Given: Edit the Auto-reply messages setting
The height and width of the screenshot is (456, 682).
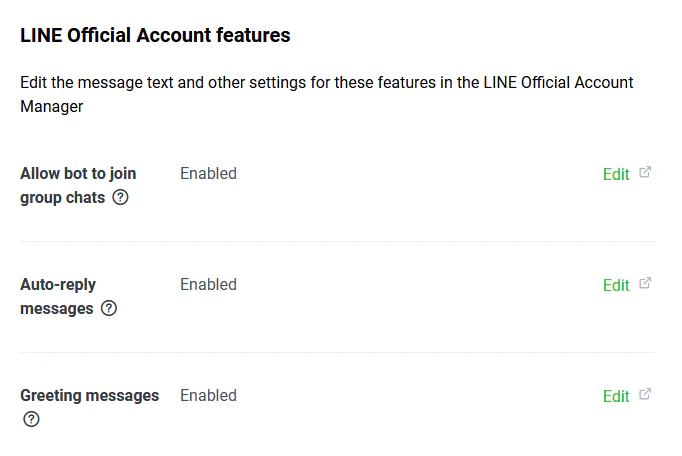Looking at the screenshot, I should click(616, 285).
